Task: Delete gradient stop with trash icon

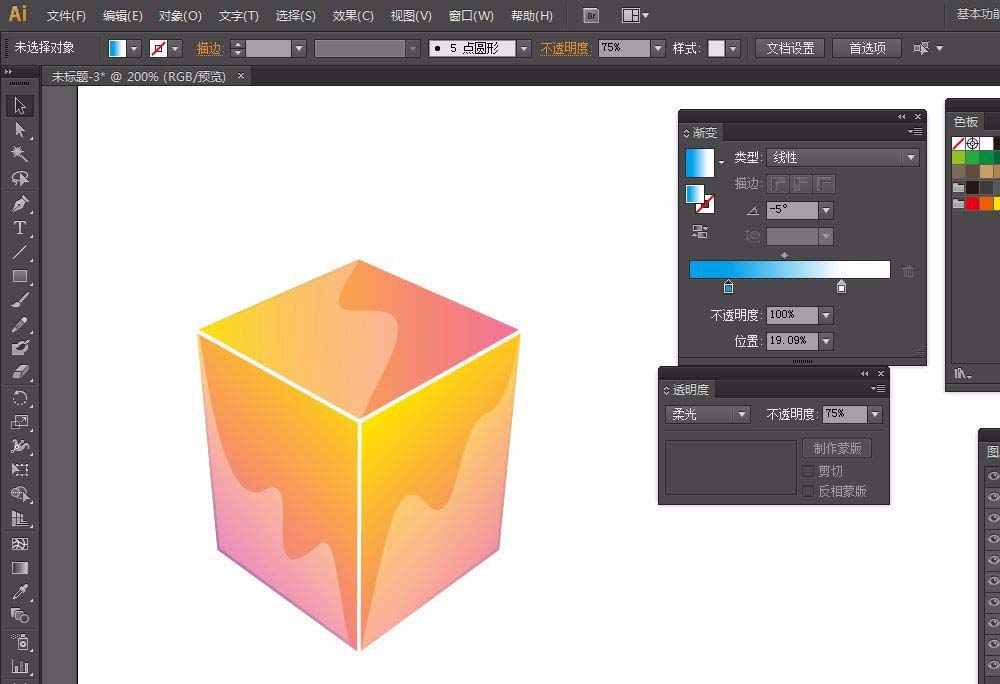Action: pyautogui.click(x=908, y=271)
